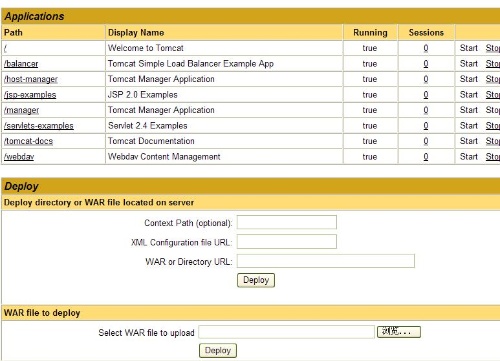The width and height of the screenshot is (500, 361).
Task: Open the /manager application link
Action: 21,110
